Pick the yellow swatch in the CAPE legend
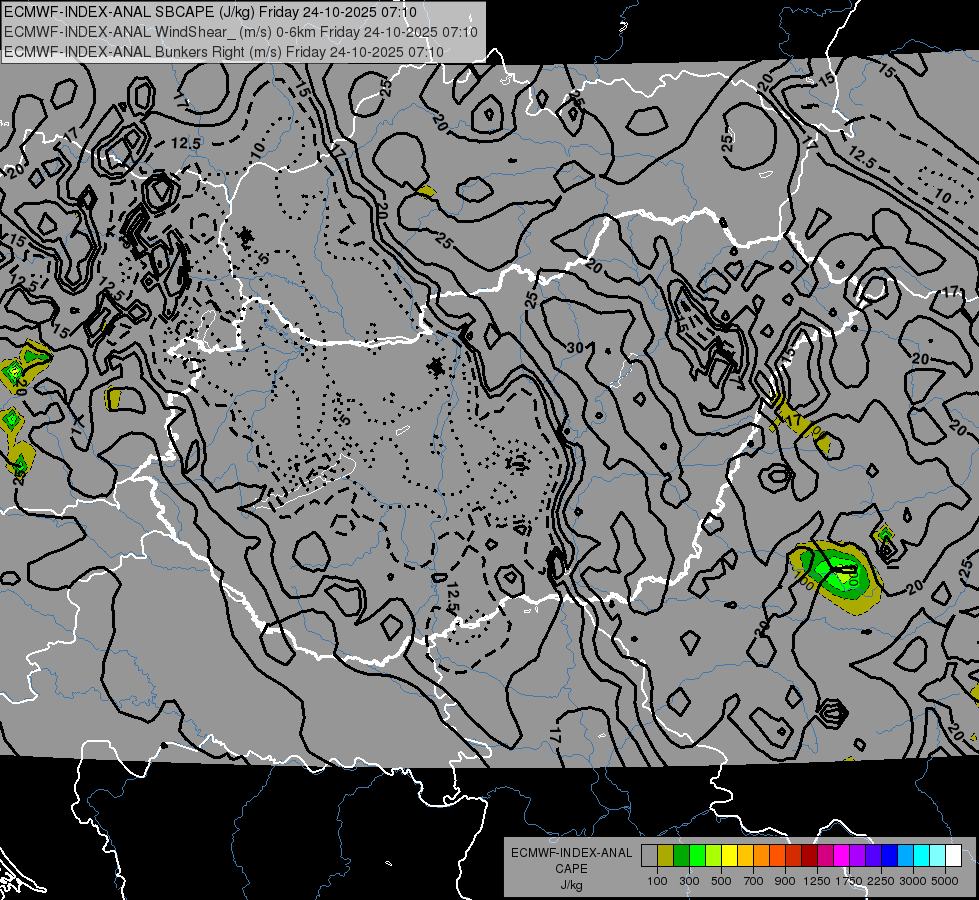This screenshot has width=979, height=900. [x=729, y=855]
